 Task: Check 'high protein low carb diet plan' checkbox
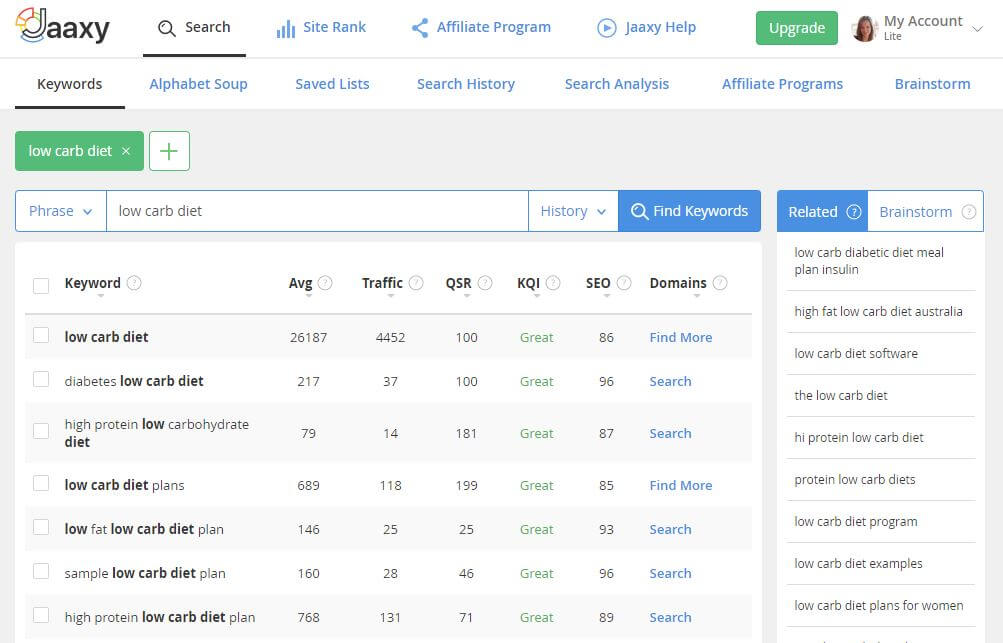(x=41, y=615)
